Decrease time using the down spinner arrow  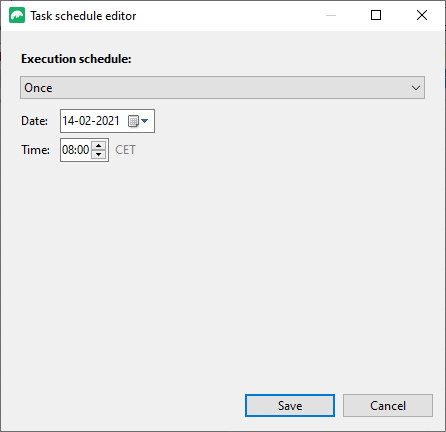(99, 154)
